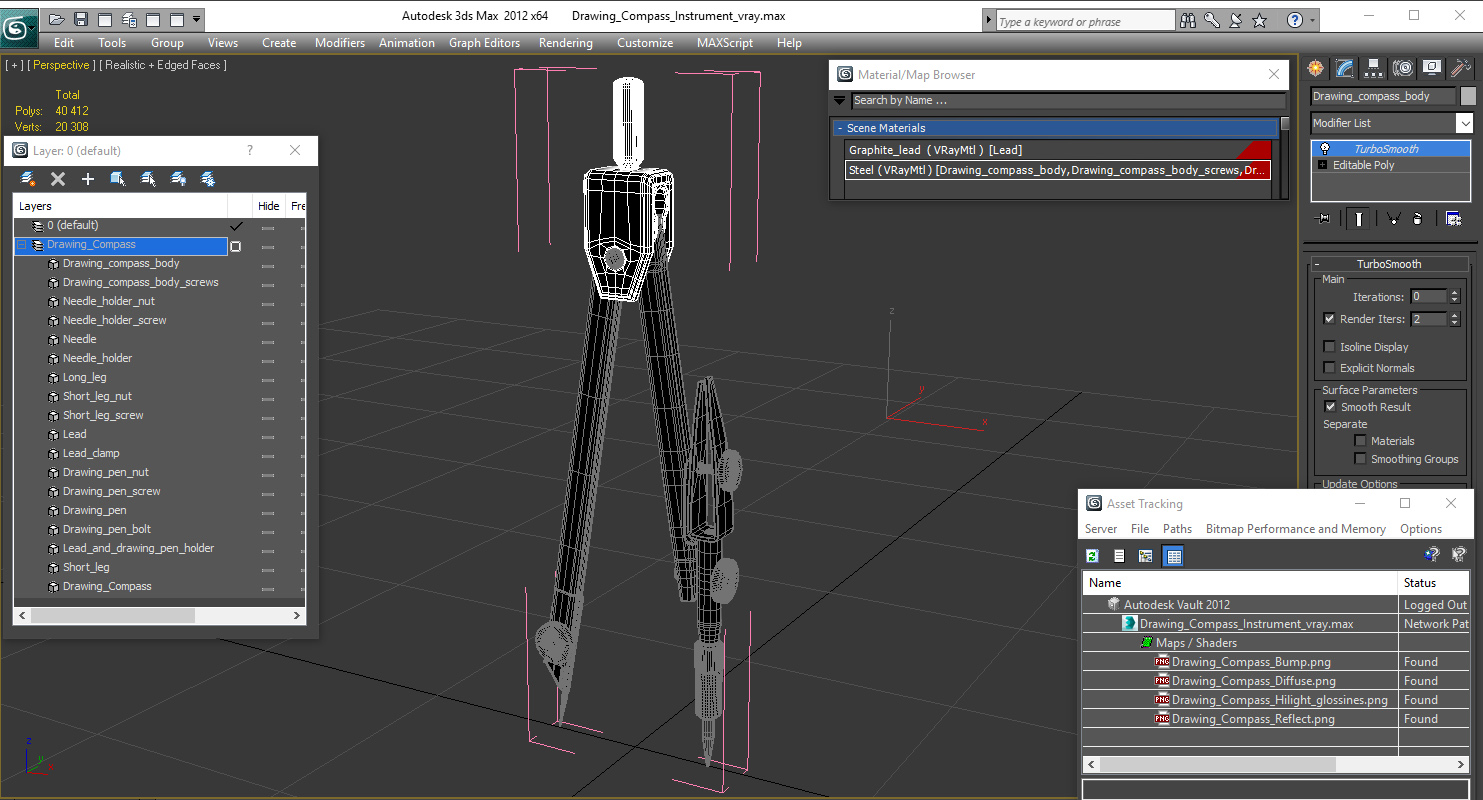
Task: Switch to the Modify command panel
Action: click(x=1345, y=68)
